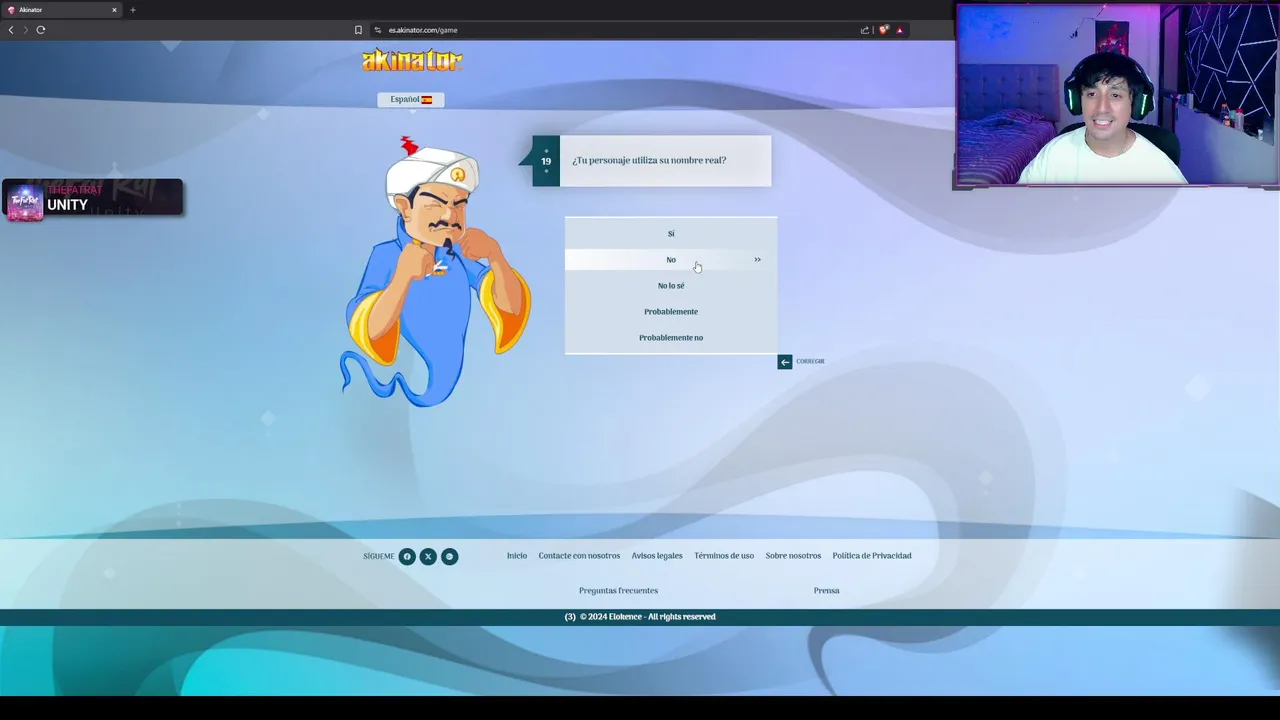The width and height of the screenshot is (1280, 720).
Task: Click the TheFatRat Unity song overlay
Action: [93, 198]
